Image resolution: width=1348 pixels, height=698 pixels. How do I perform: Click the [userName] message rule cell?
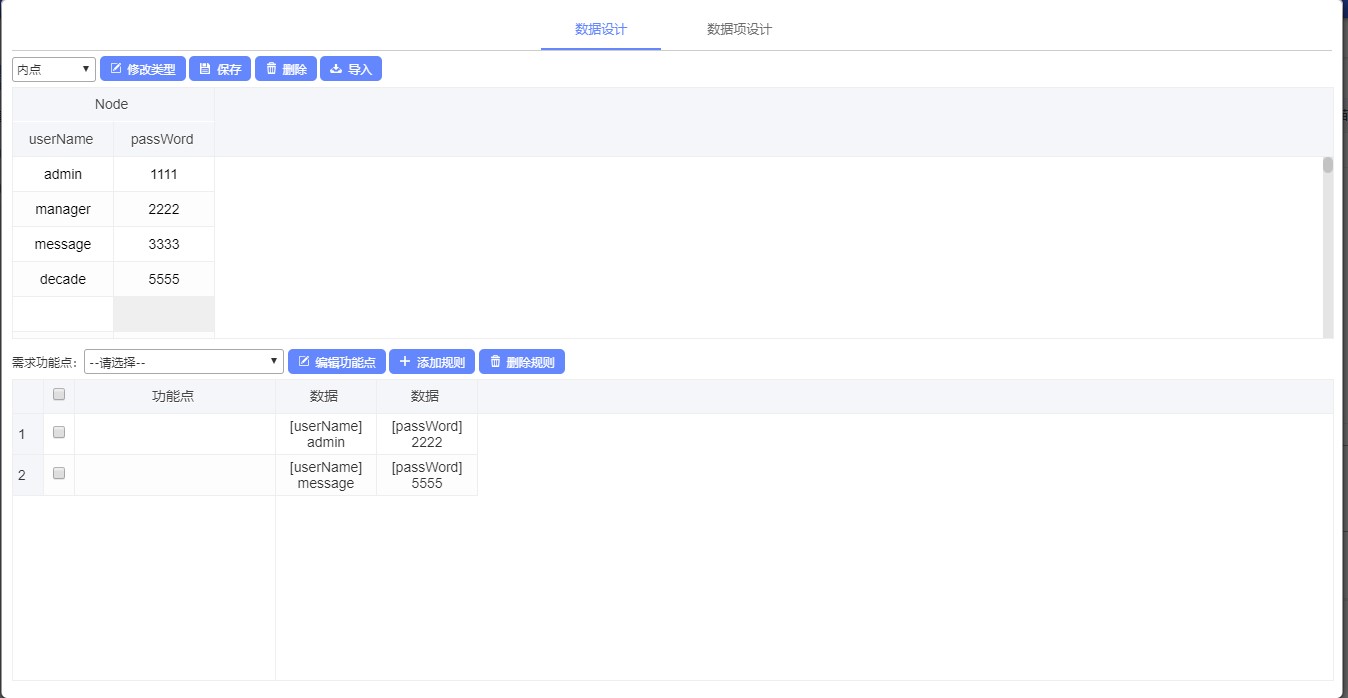pyautogui.click(x=326, y=475)
